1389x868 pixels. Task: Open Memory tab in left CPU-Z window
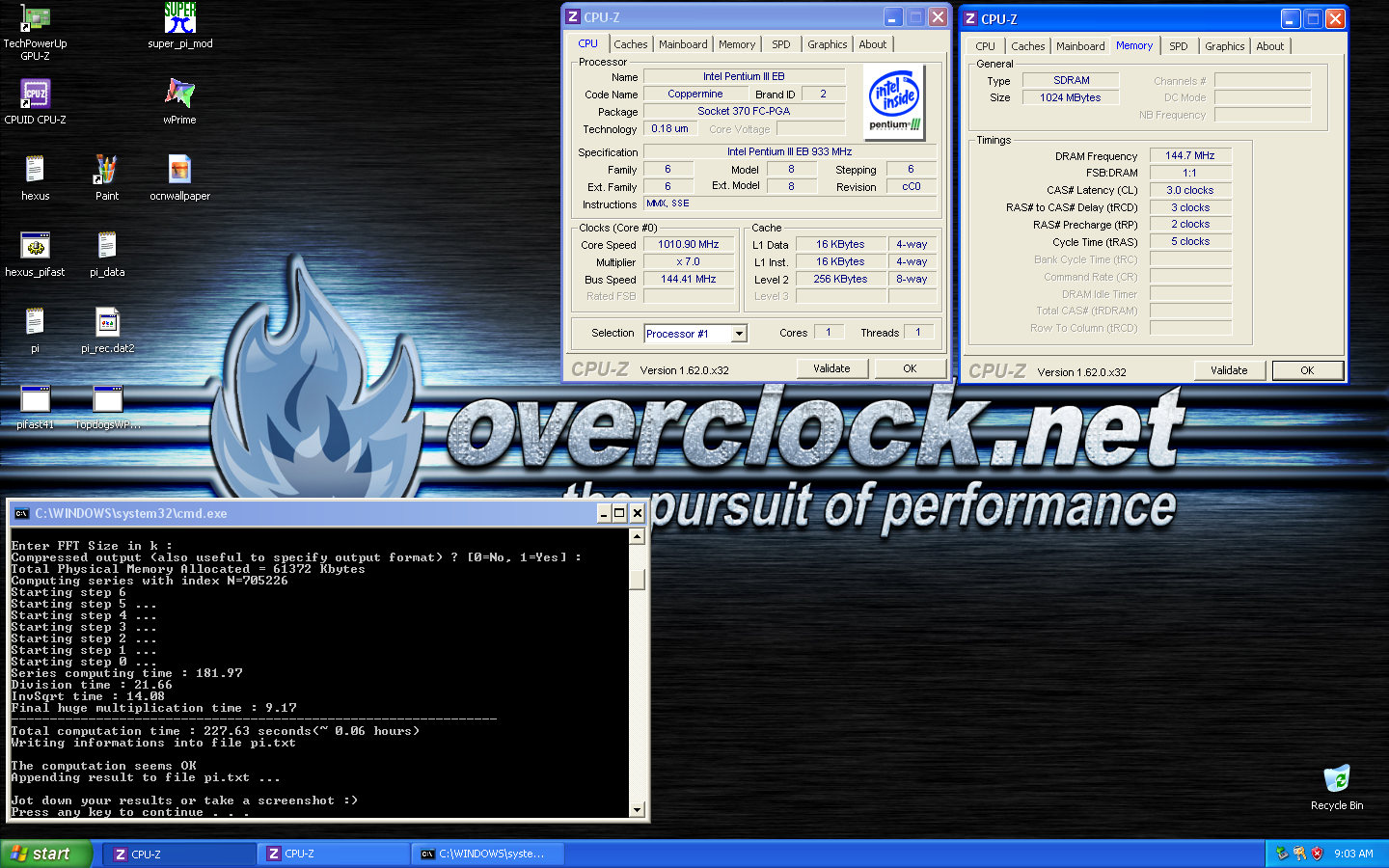[x=737, y=44]
